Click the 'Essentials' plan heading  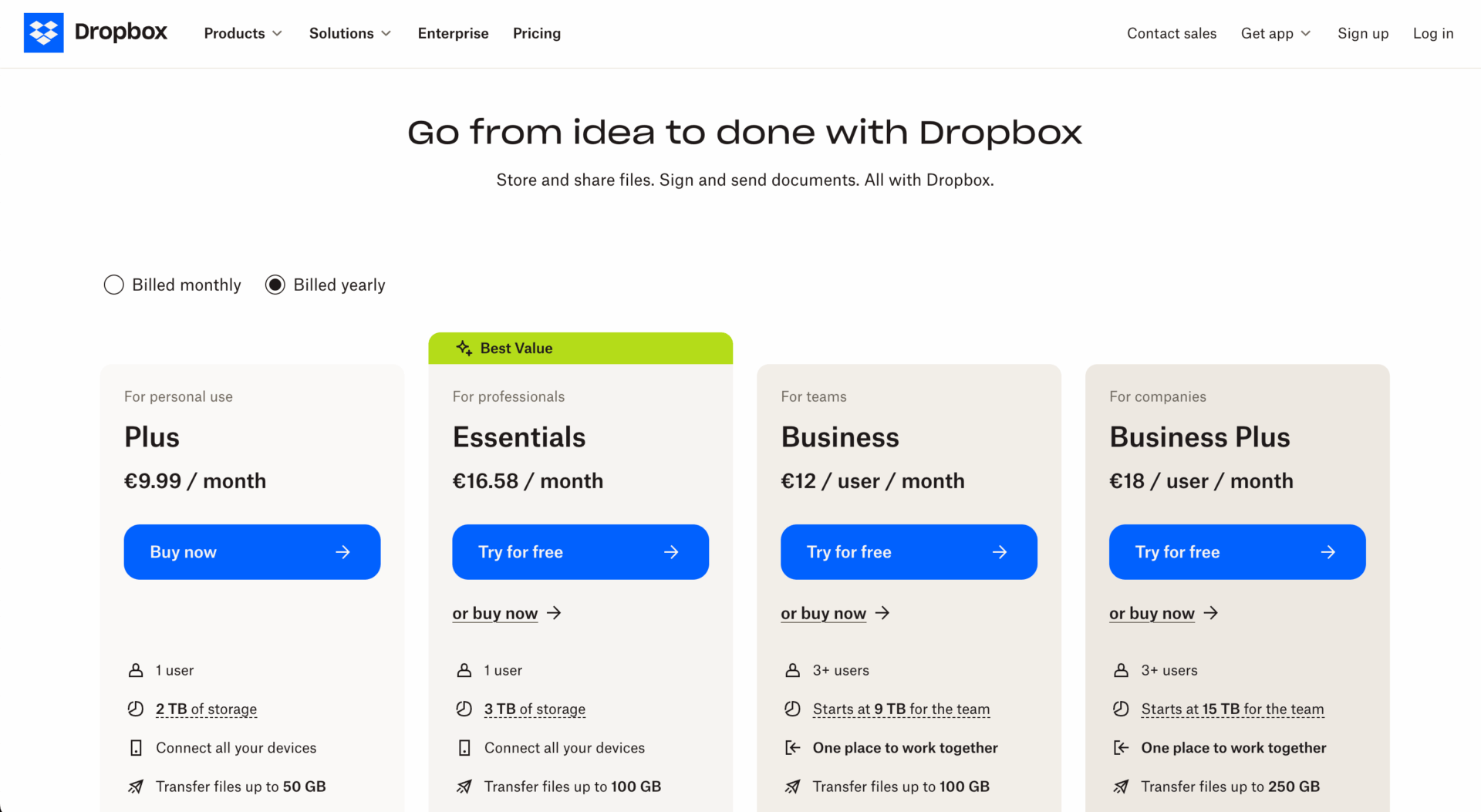tap(519, 437)
